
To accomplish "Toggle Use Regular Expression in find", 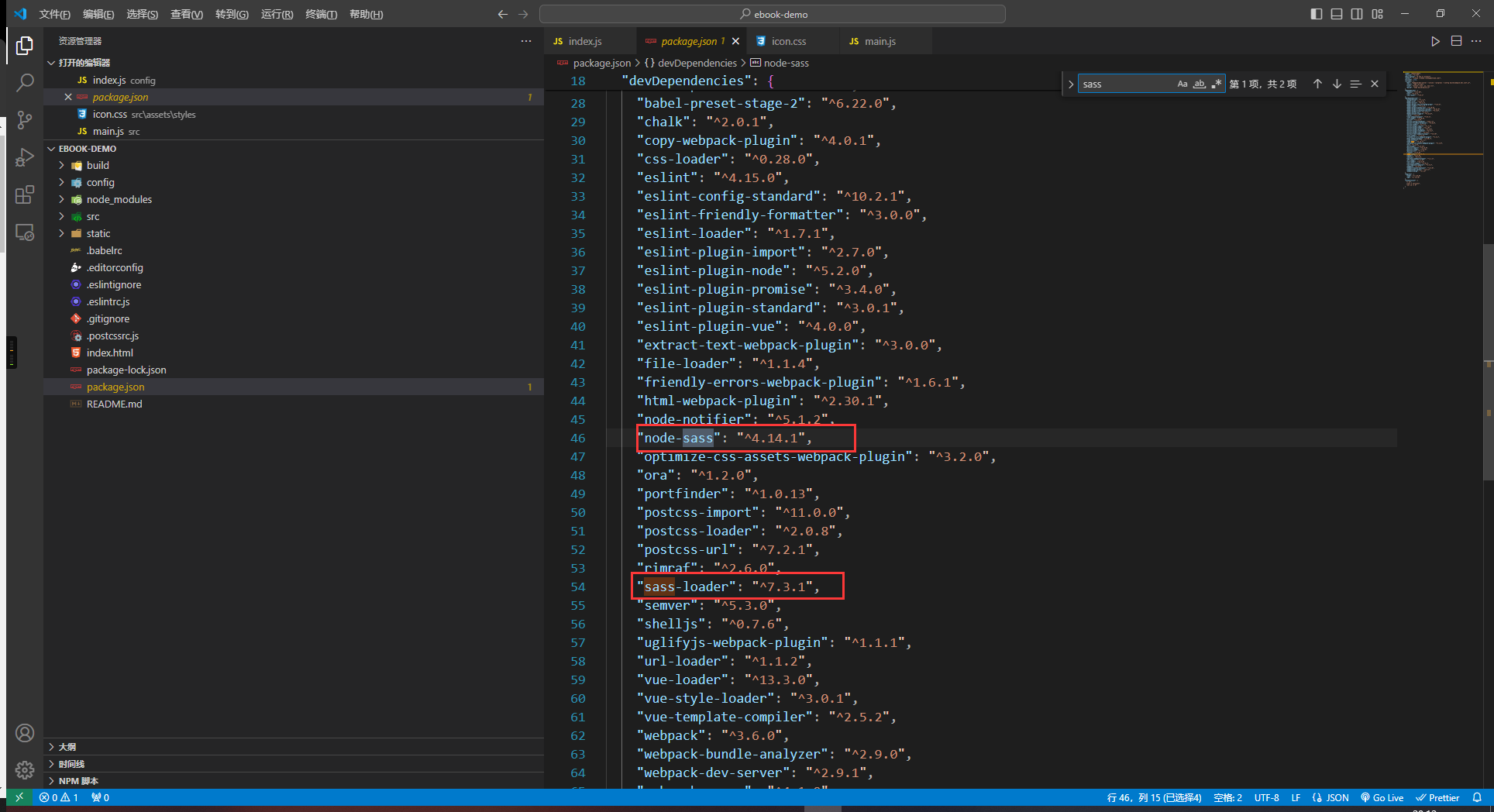I will pos(1217,84).
